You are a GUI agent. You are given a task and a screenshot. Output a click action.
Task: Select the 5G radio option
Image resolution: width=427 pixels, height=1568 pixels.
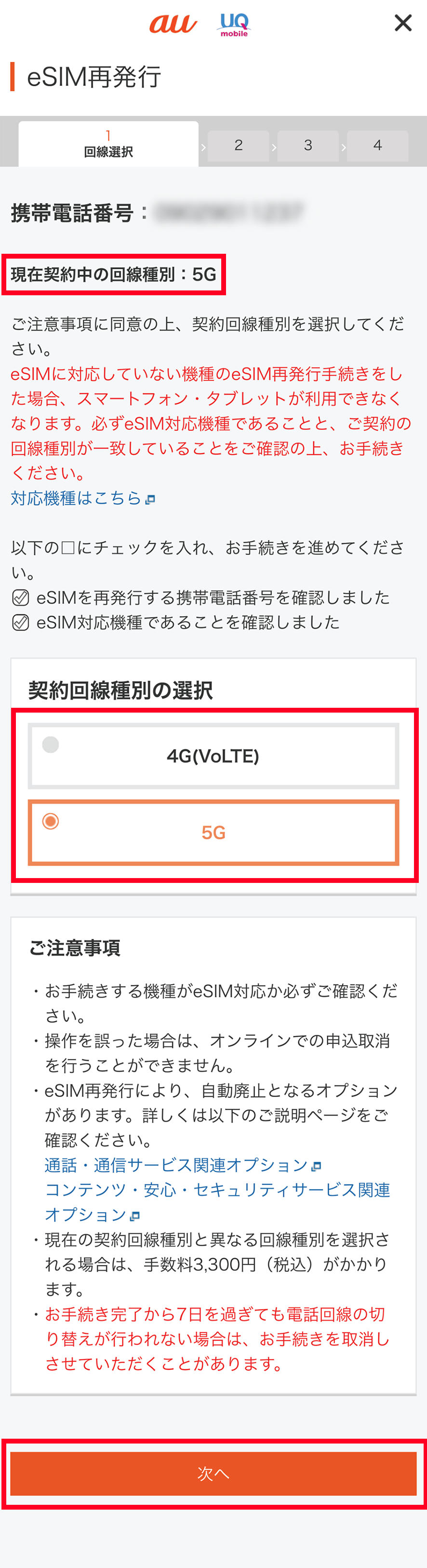click(213, 832)
